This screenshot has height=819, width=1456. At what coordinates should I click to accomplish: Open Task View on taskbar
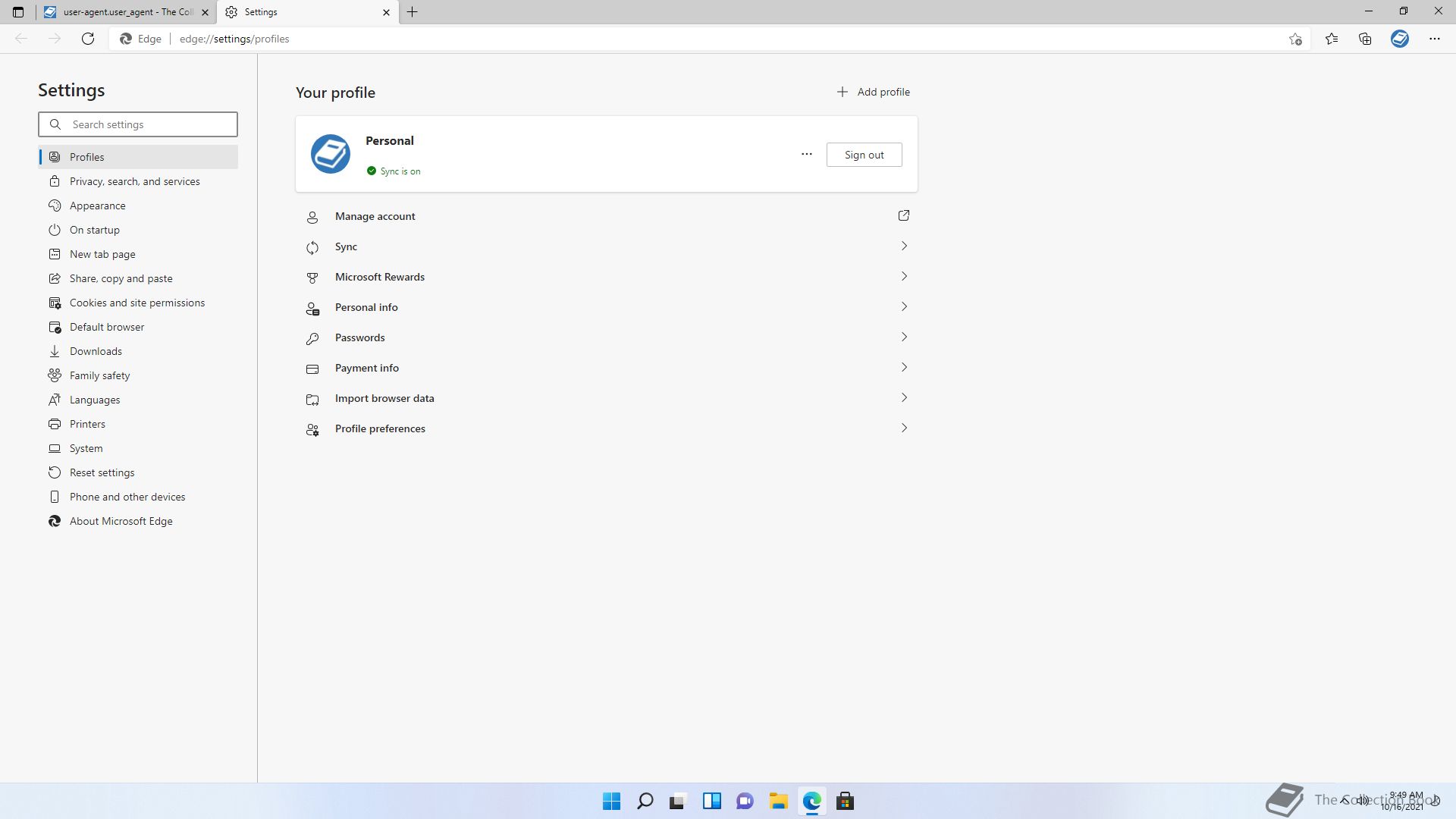click(678, 801)
